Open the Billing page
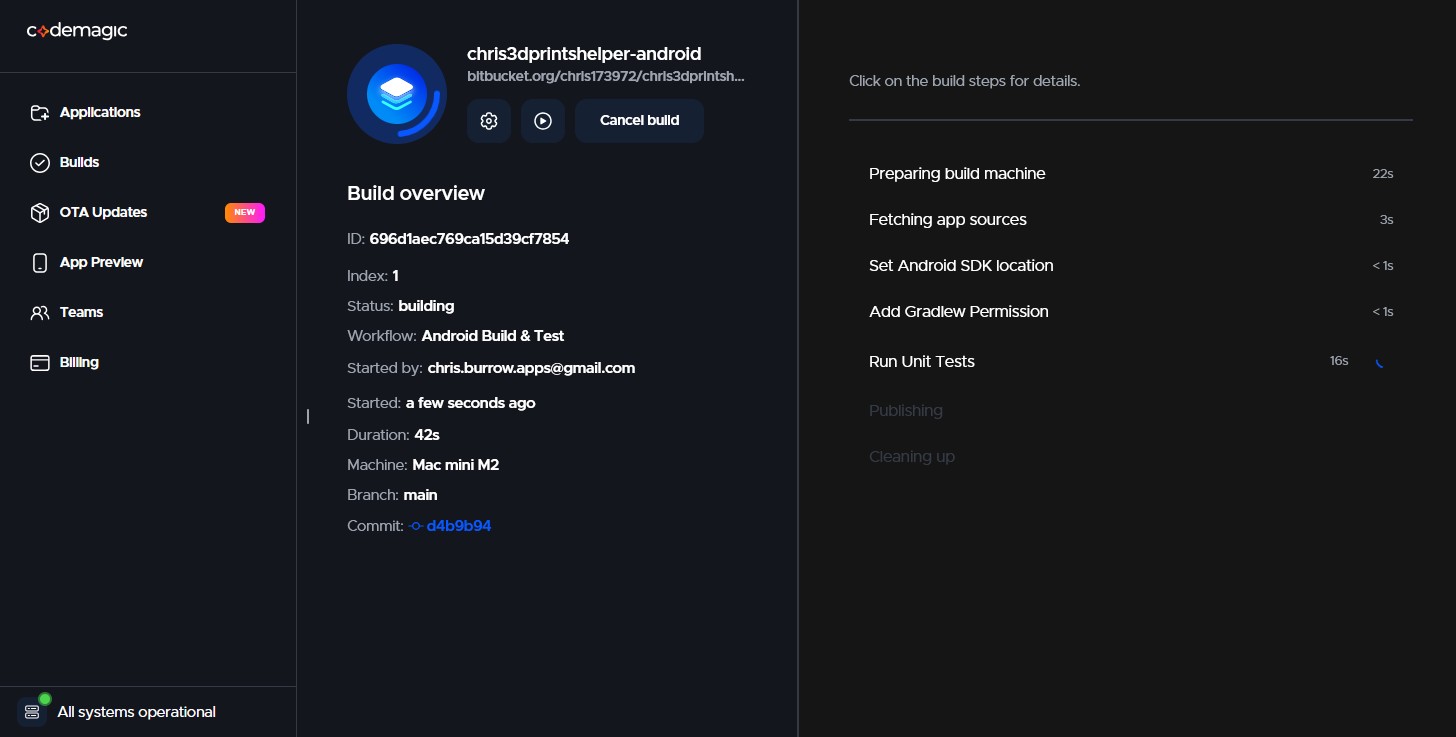This screenshot has height=737, width=1456. pos(79,362)
